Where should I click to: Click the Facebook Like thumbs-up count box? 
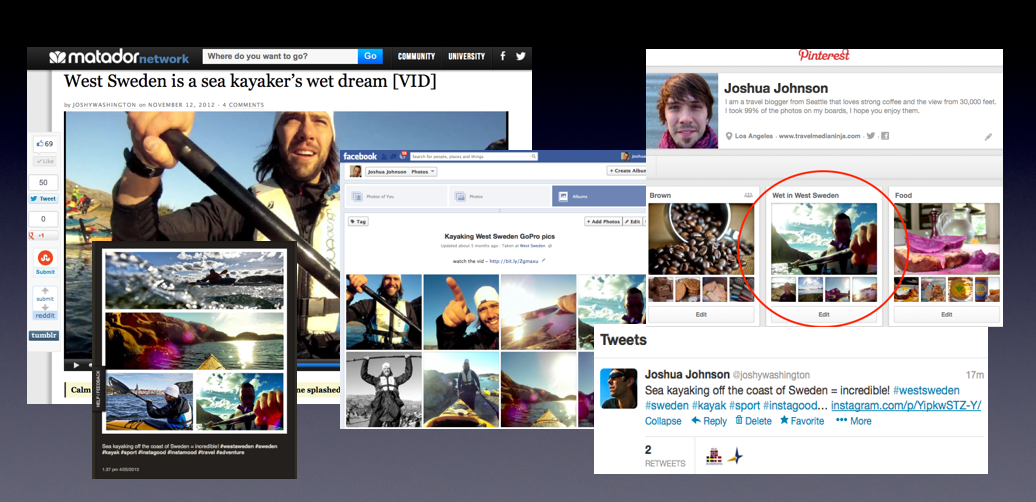(x=44, y=143)
